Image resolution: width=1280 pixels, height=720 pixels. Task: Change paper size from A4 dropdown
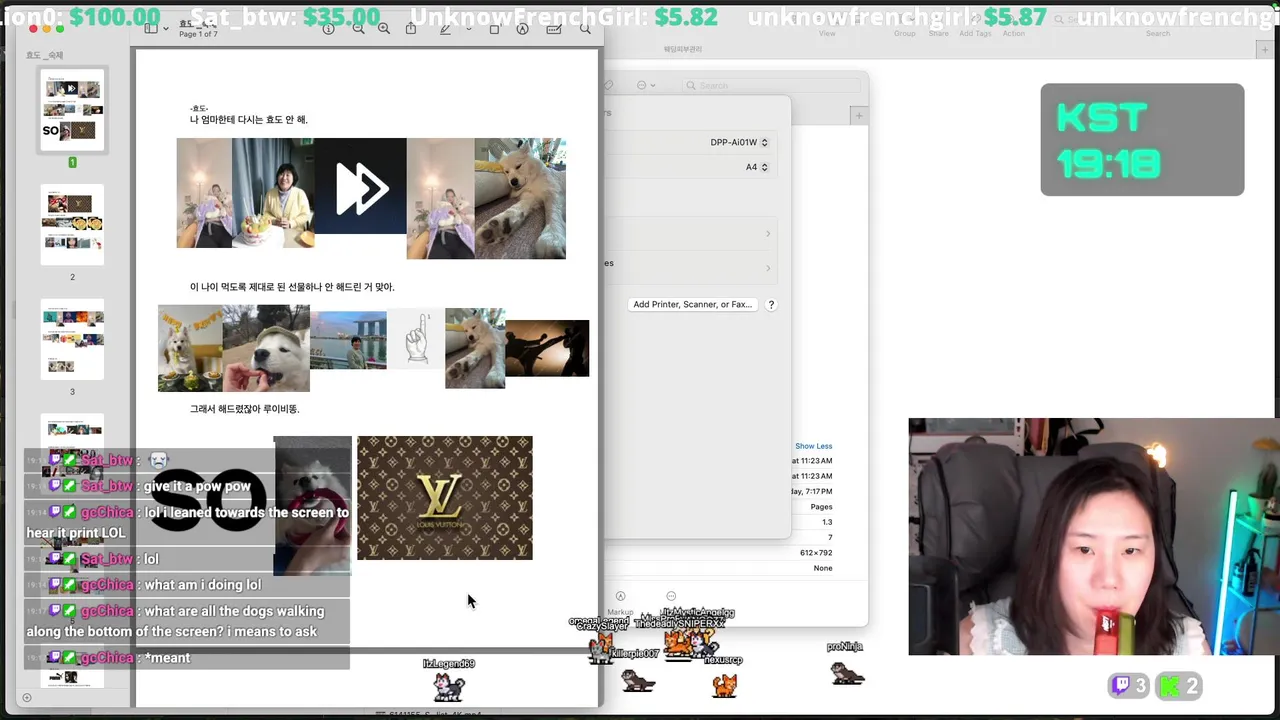[757, 167]
